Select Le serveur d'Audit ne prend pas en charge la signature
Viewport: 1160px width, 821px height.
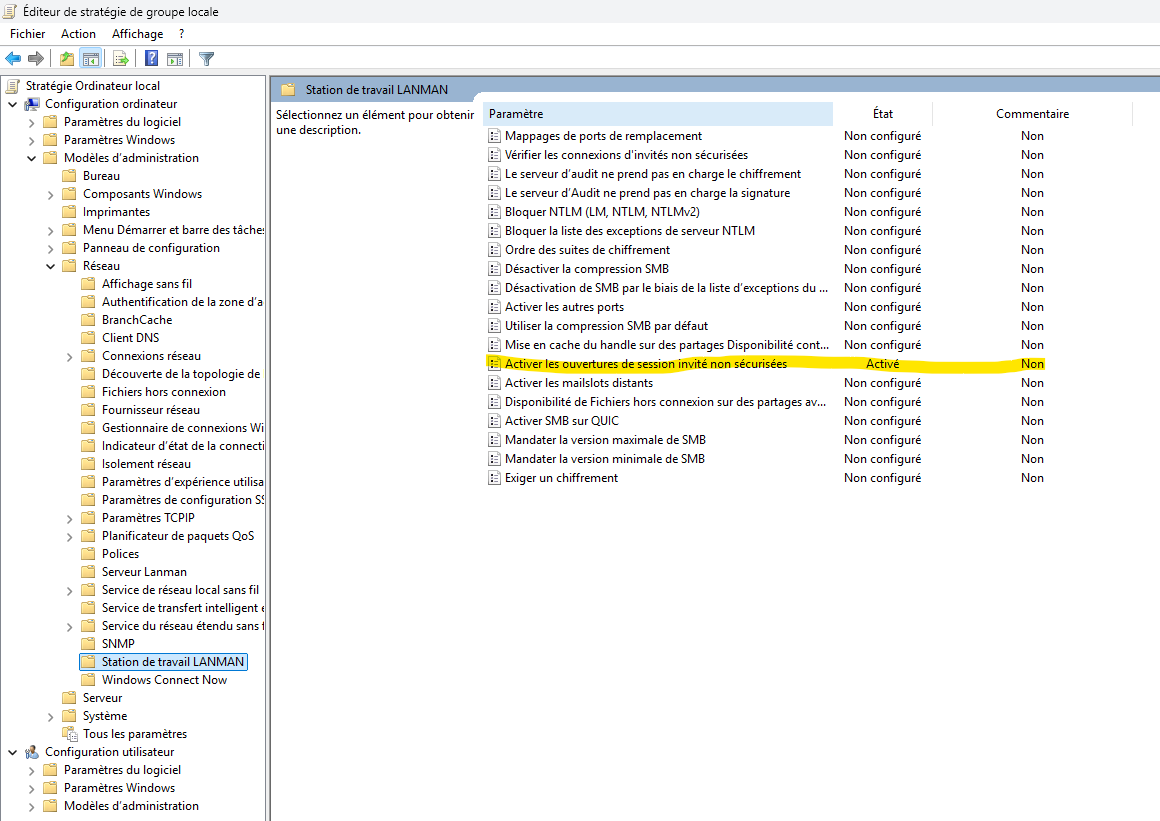point(647,193)
